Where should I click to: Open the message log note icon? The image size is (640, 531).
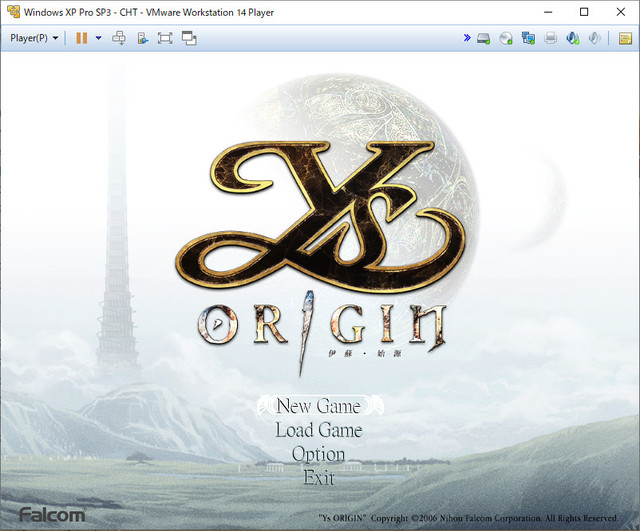625,38
